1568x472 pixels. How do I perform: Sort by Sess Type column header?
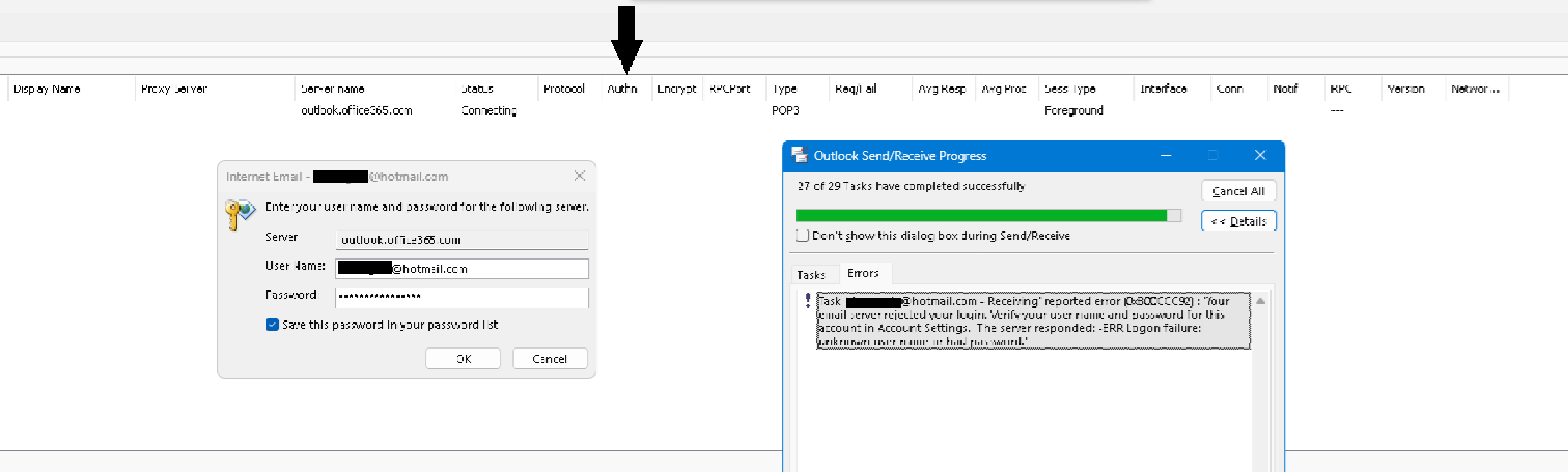(x=1086, y=88)
